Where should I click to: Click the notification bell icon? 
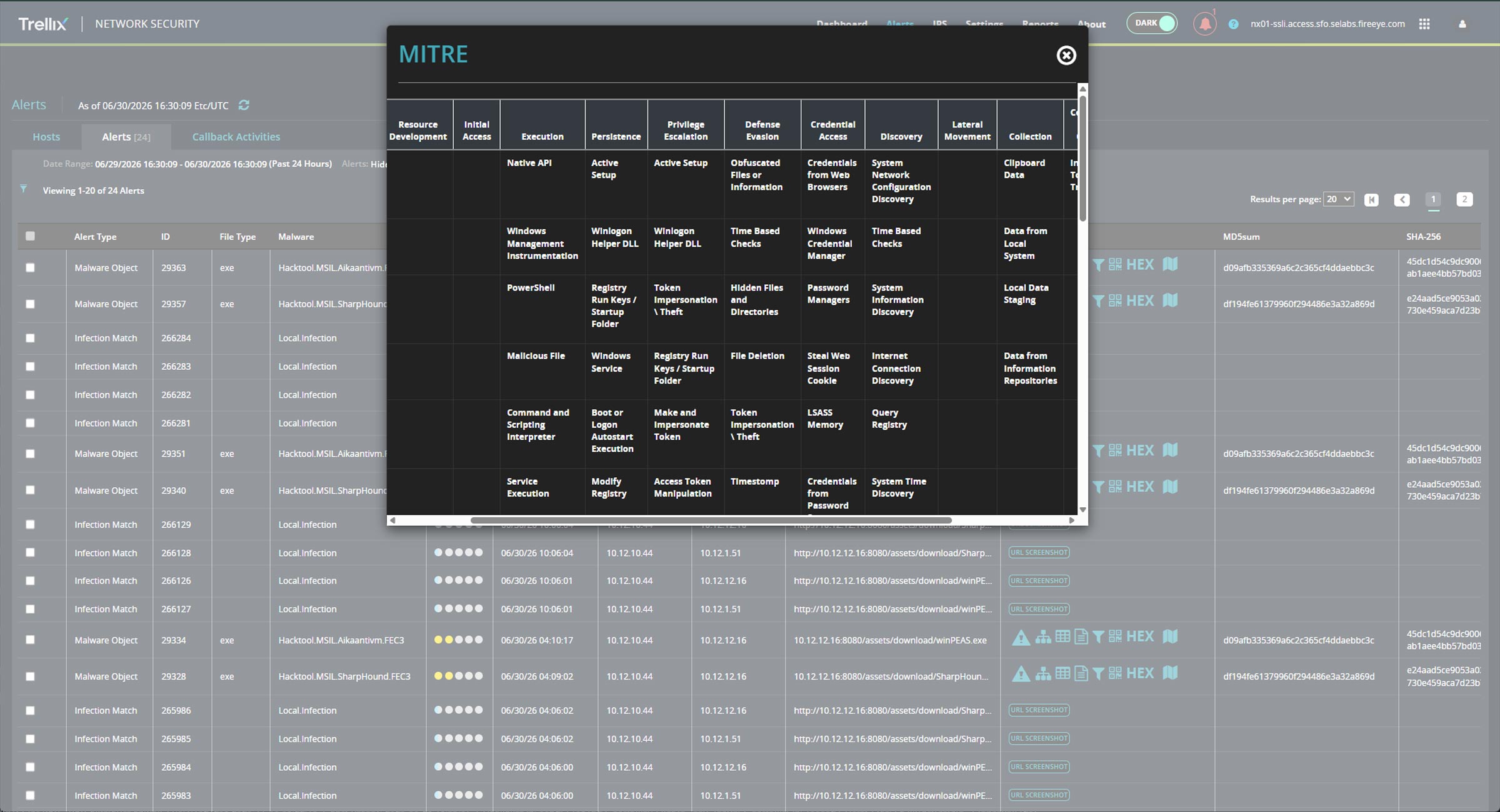click(1204, 24)
